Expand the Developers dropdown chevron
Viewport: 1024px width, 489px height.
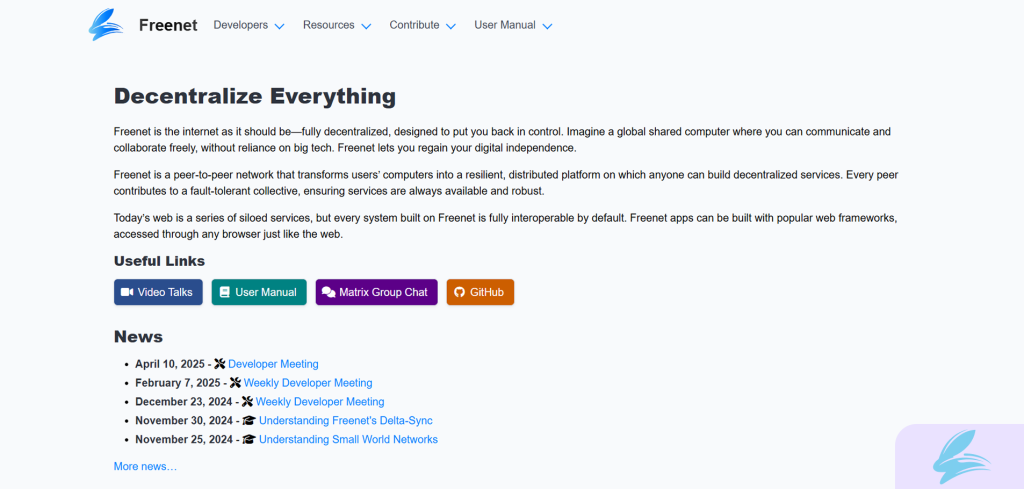(279, 26)
